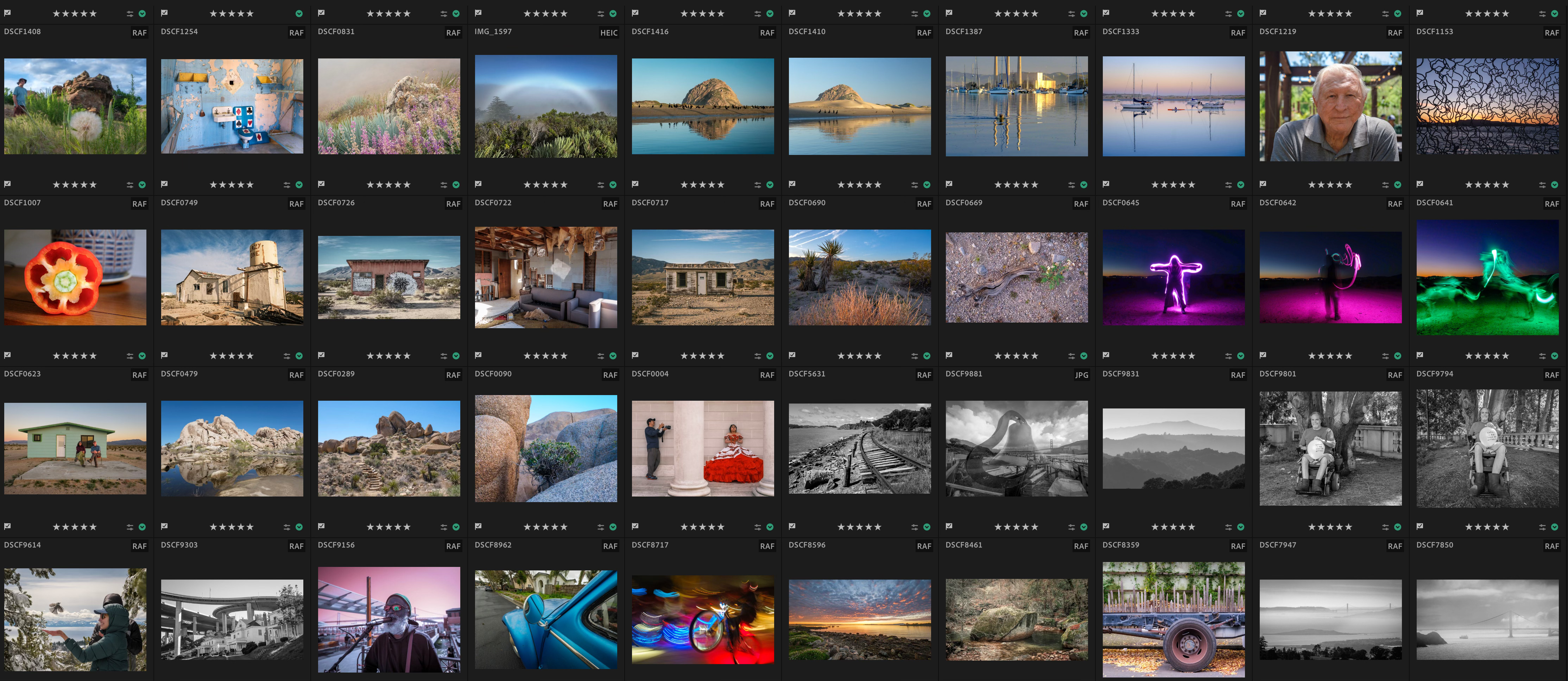Open the sync status icon for DSCF0004
The height and width of the screenshot is (681, 1568).
tap(770, 356)
